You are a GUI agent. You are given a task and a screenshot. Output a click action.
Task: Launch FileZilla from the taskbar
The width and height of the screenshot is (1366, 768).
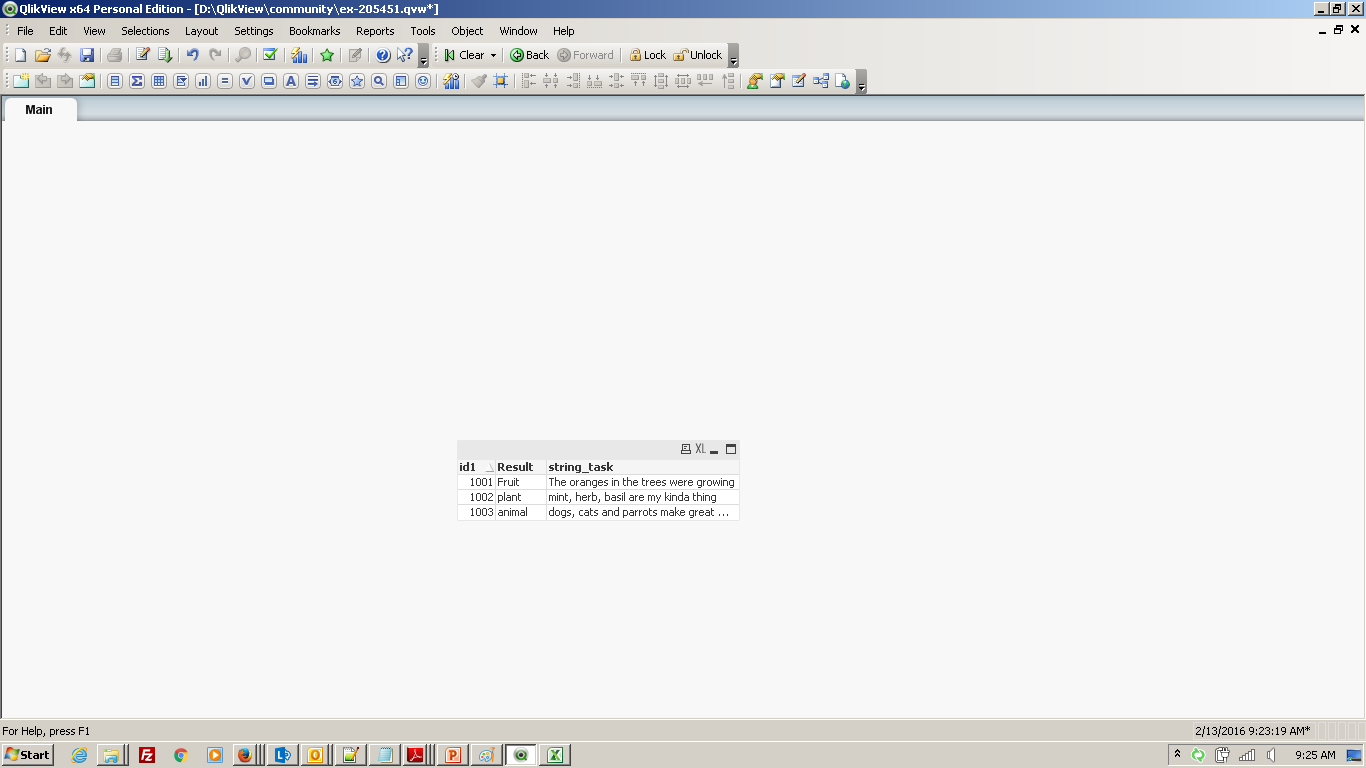point(147,755)
